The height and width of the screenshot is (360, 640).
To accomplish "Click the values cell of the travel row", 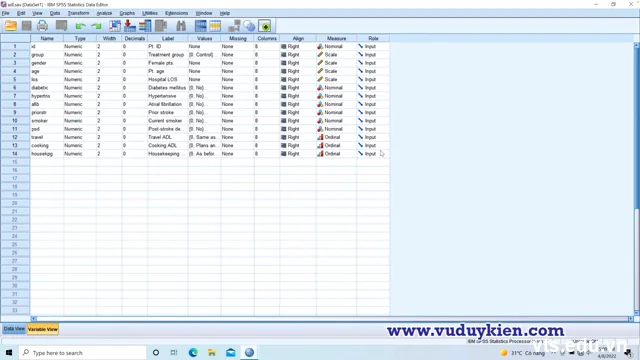I will point(204,137).
